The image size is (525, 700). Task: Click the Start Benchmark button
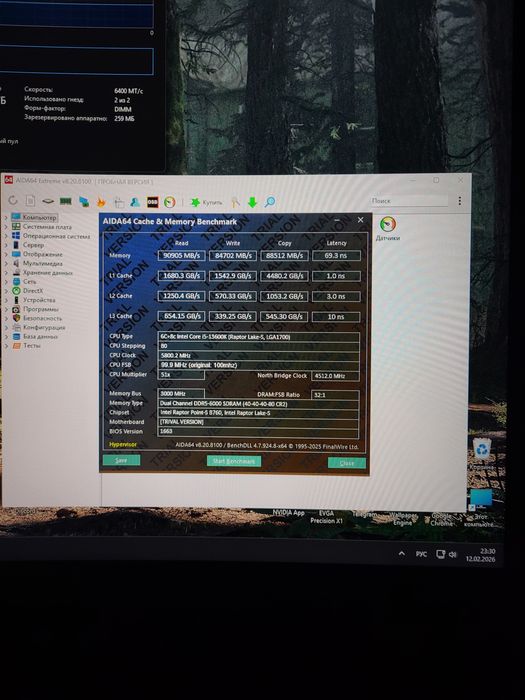pyautogui.click(x=234, y=461)
